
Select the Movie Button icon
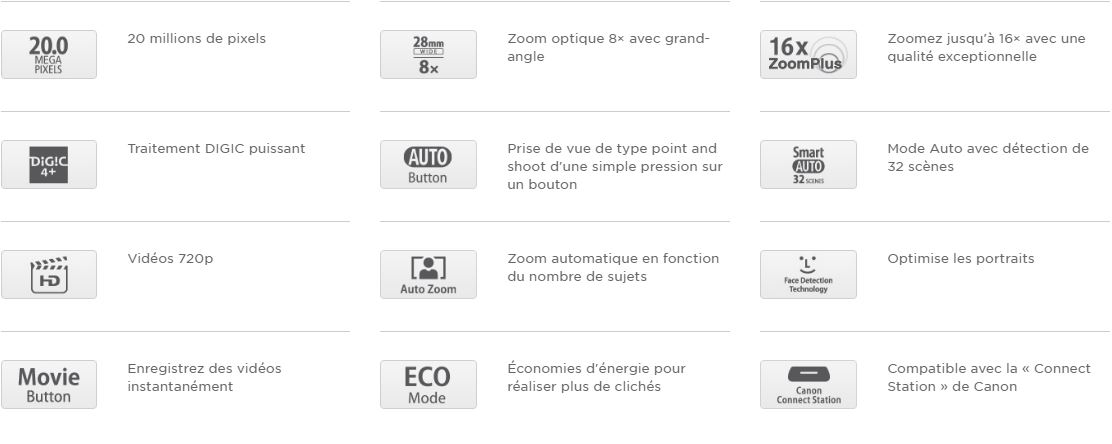(x=48, y=384)
